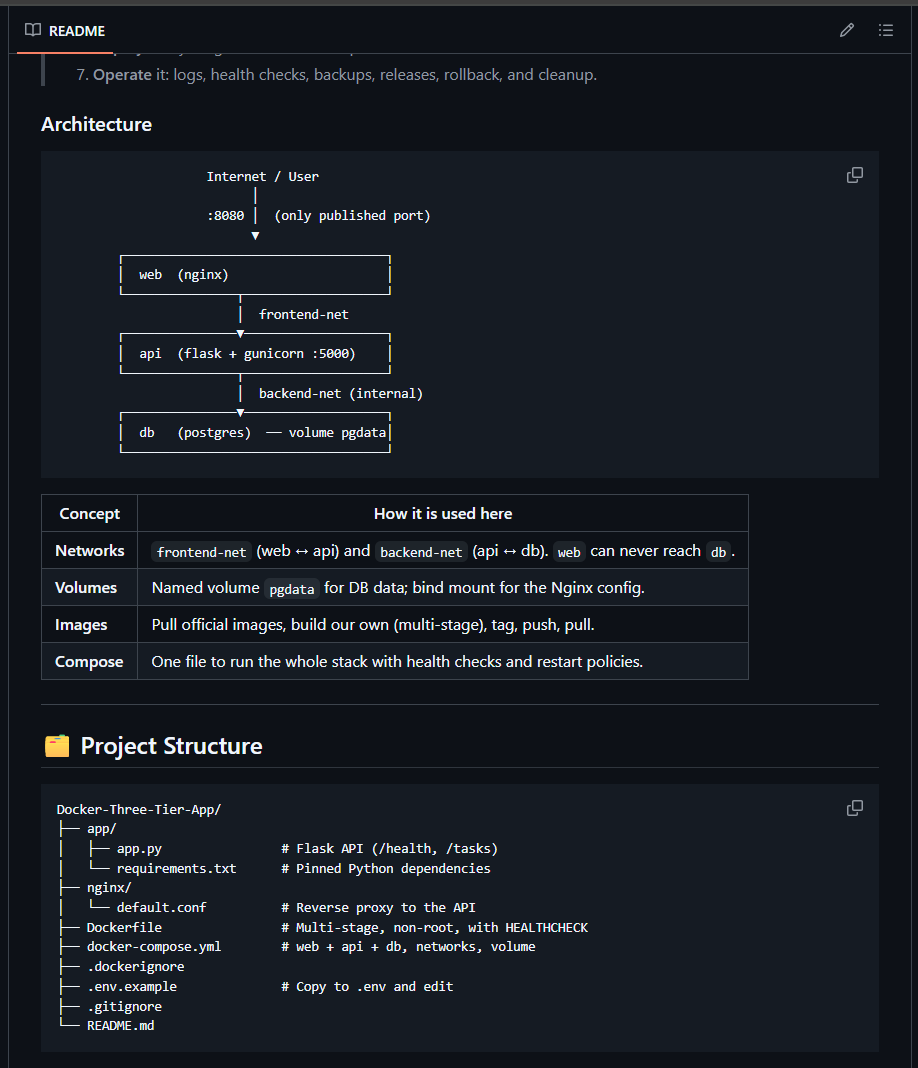Click the Project Structure heading
This screenshot has height=1068, width=918.
[x=172, y=746]
